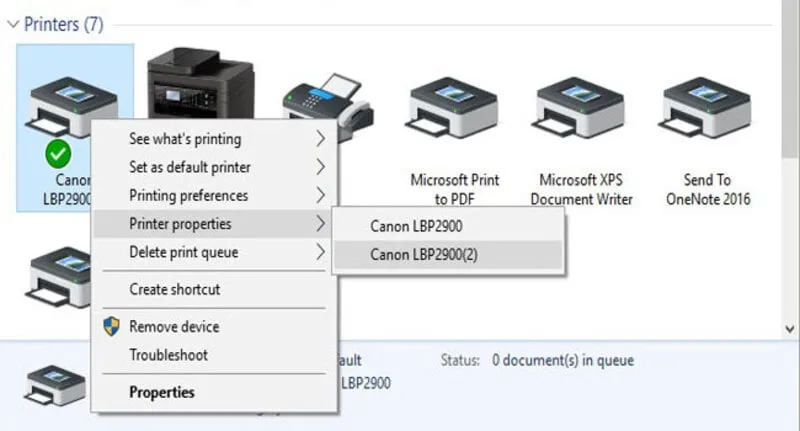Expand the Set as default printer arrow
Viewport: 800px width, 431px height.
pyautogui.click(x=320, y=167)
